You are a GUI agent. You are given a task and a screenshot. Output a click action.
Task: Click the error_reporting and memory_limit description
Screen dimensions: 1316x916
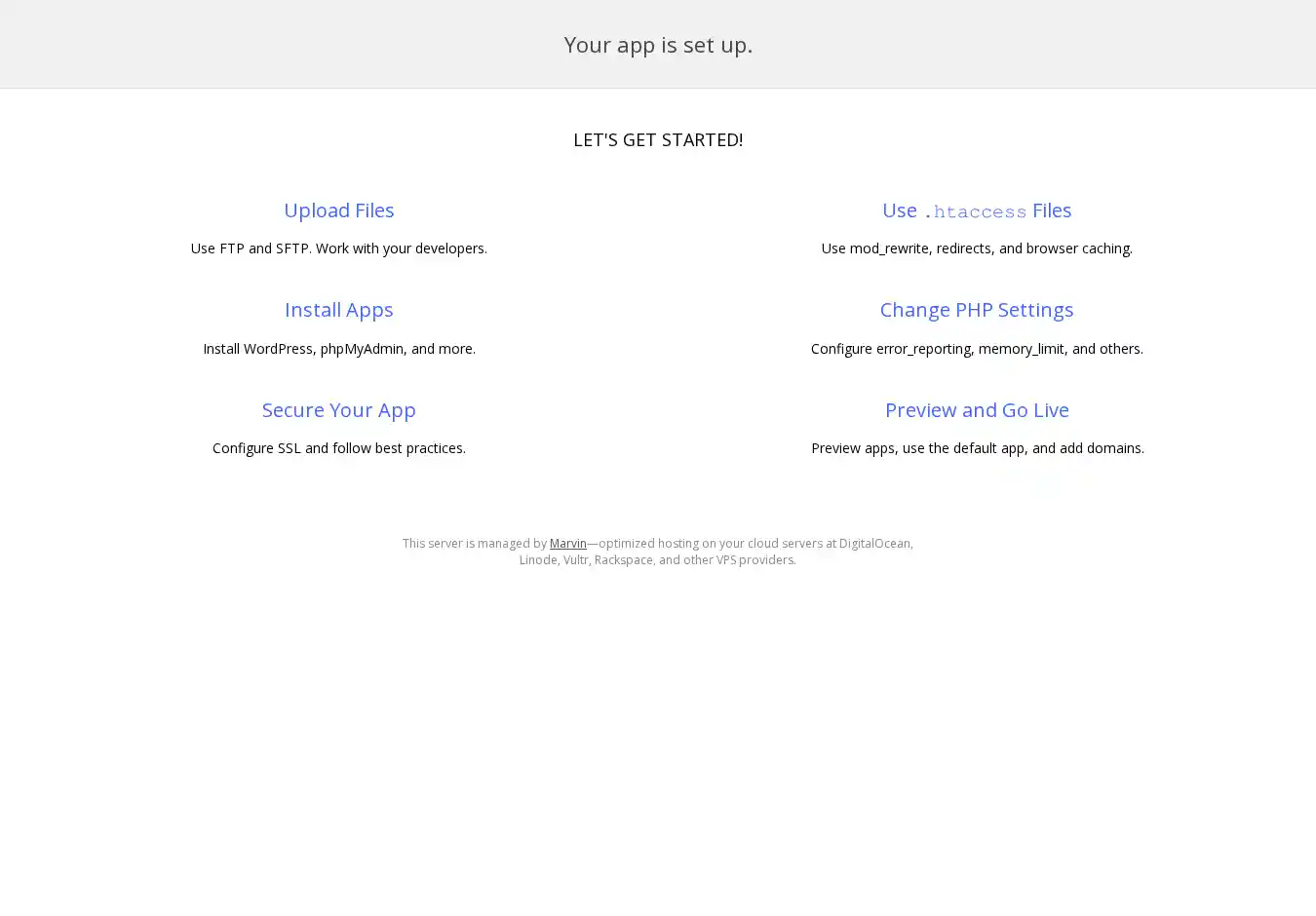(976, 349)
